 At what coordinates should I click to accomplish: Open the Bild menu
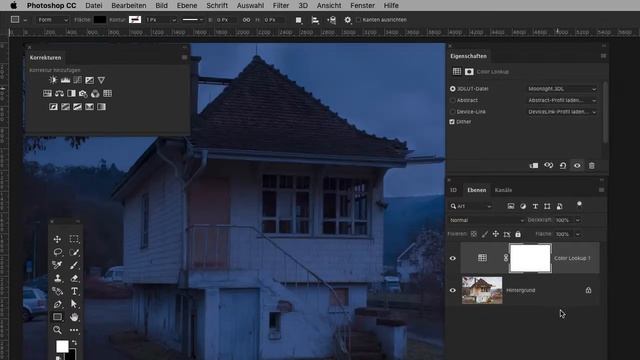coord(161,5)
